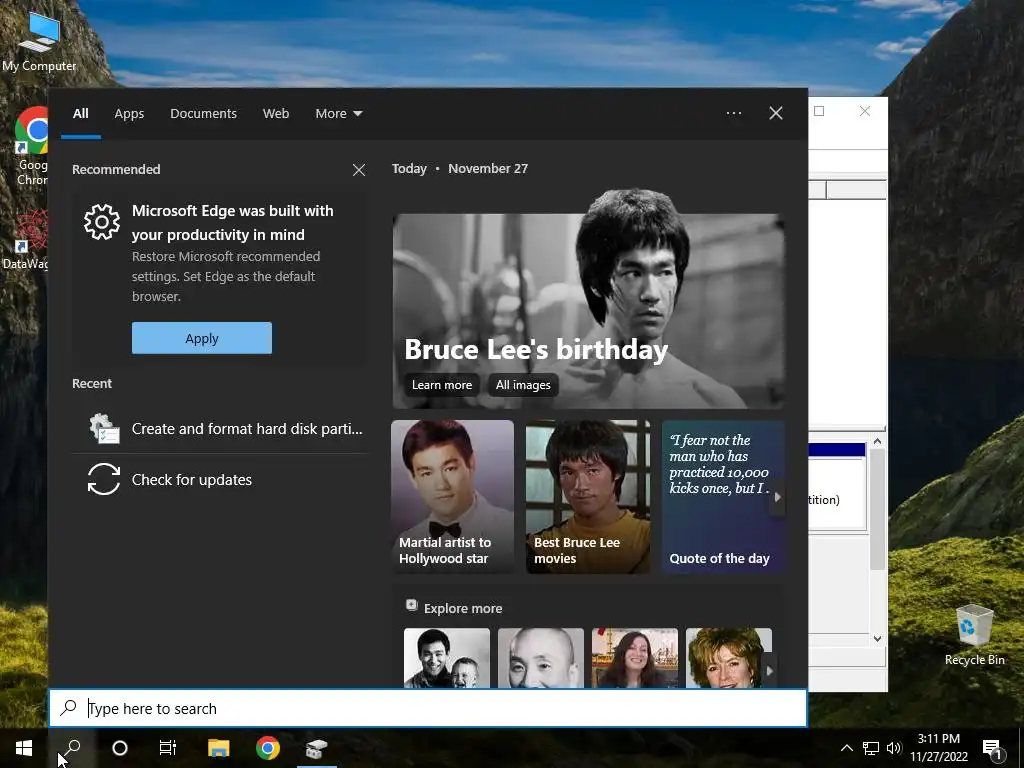Click the taskbar search magnifier icon

72,748
